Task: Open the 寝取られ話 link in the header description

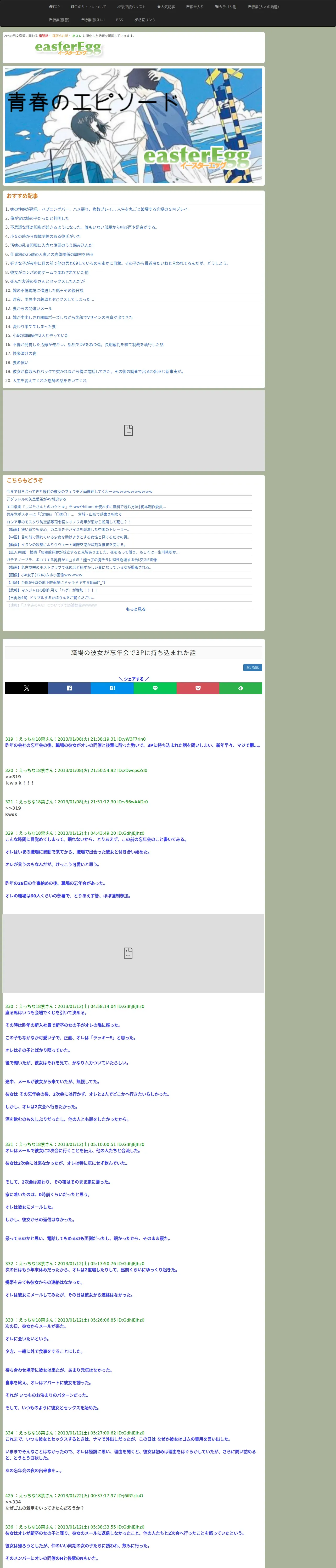Action: (x=60, y=36)
